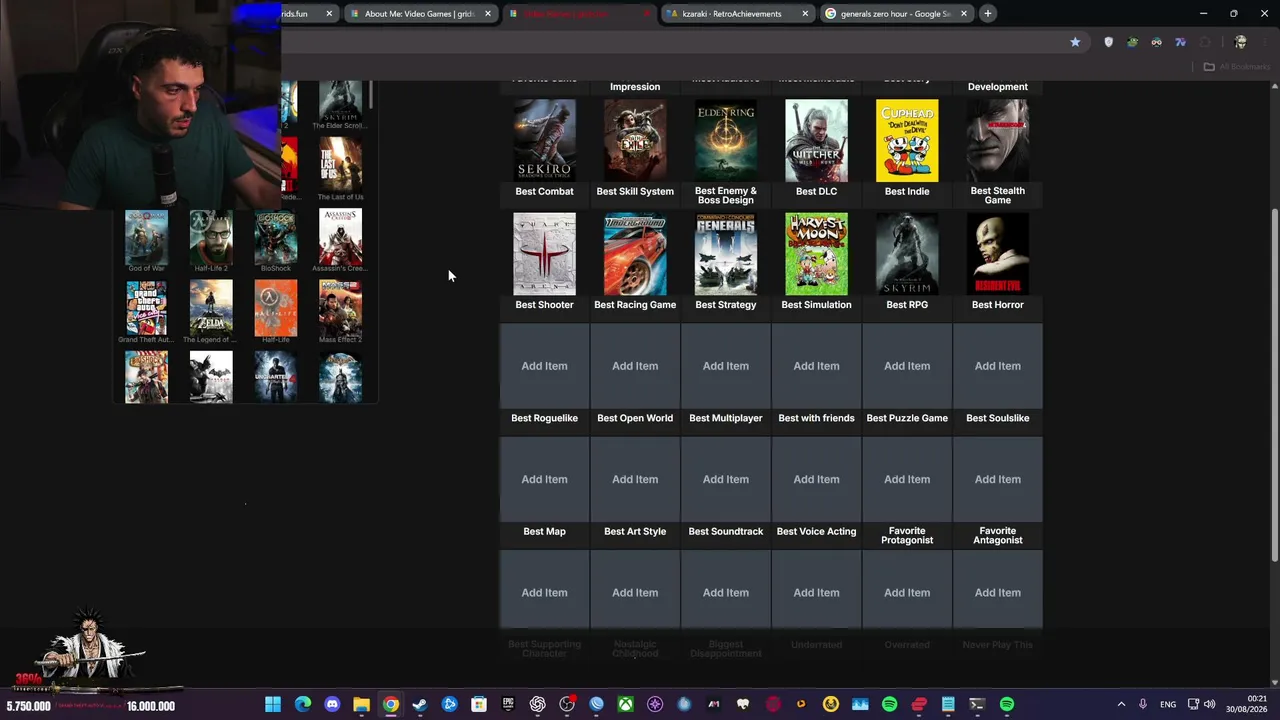This screenshot has width=1280, height=720.
Task: Open File Explorer from the taskbar
Action: click(361, 705)
